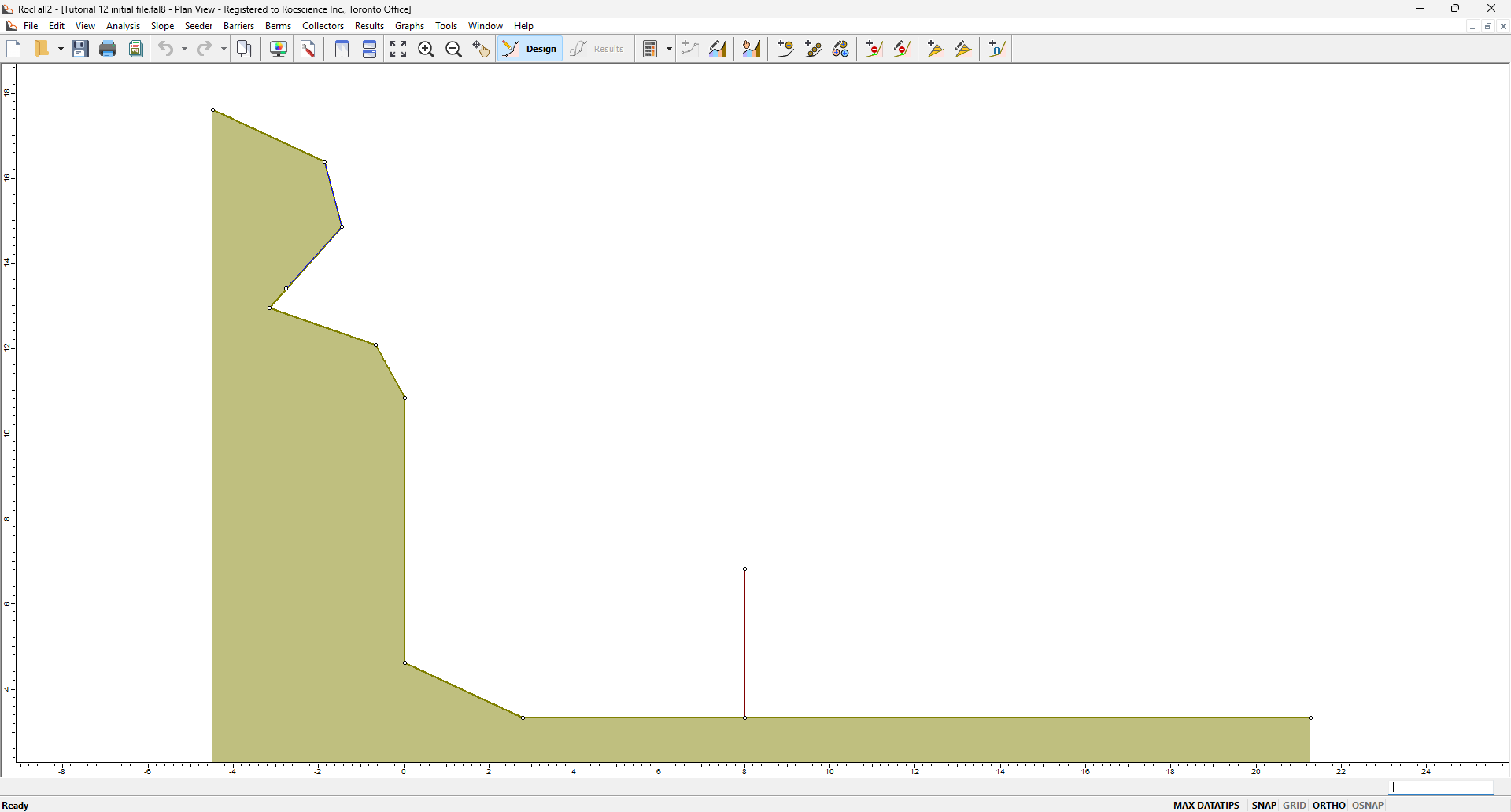Select the Zoom In magnifier tool
Image resolution: width=1511 pixels, height=812 pixels.
click(x=427, y=49)
